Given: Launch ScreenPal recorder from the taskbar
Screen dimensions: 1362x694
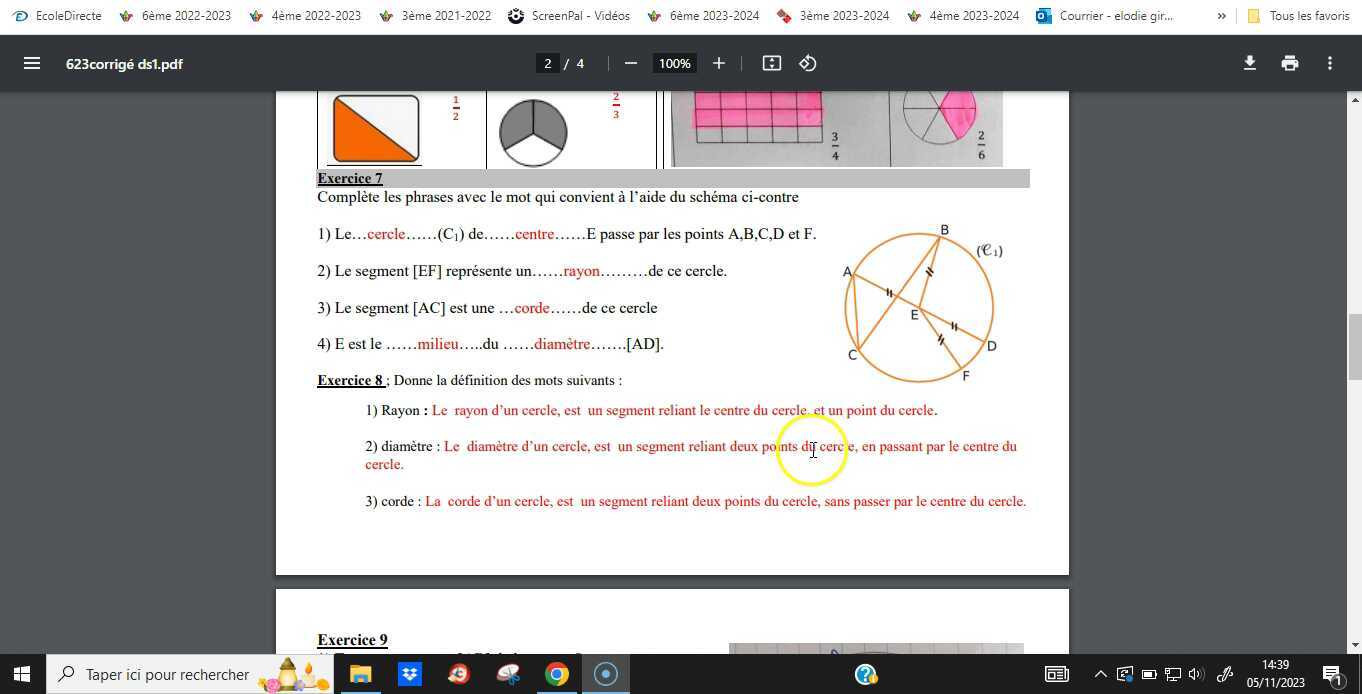Looking at the screenshot, I should tap(606, 674).
